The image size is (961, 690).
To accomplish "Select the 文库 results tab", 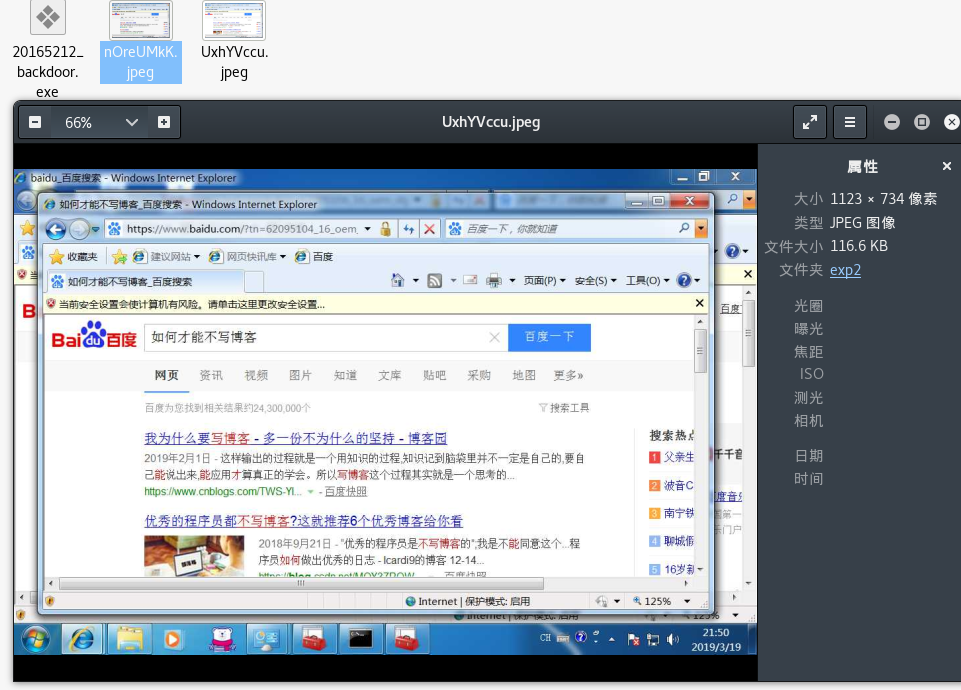I will tap(390, 376).
